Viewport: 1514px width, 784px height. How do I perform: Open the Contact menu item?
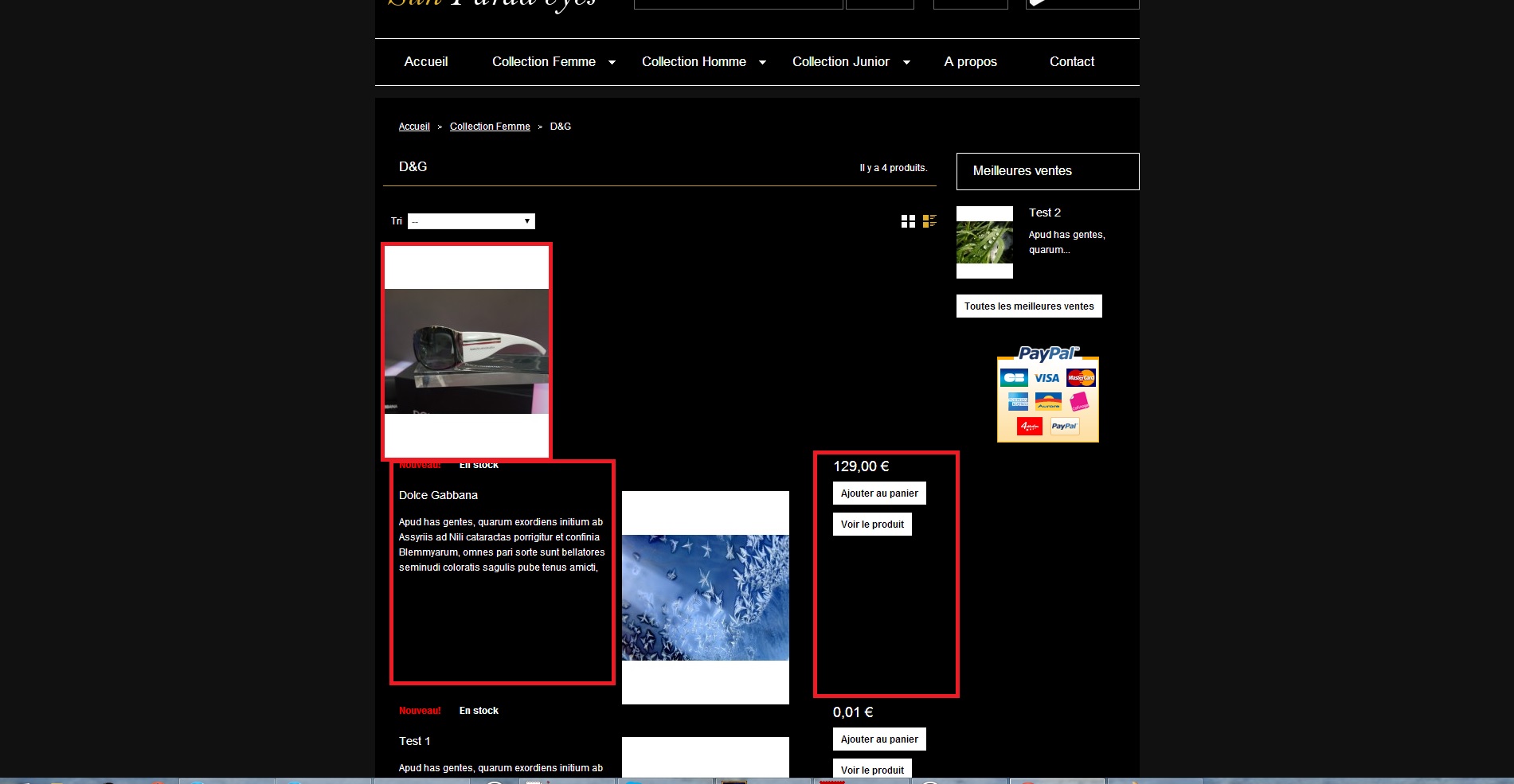[x=1072, y=62]
